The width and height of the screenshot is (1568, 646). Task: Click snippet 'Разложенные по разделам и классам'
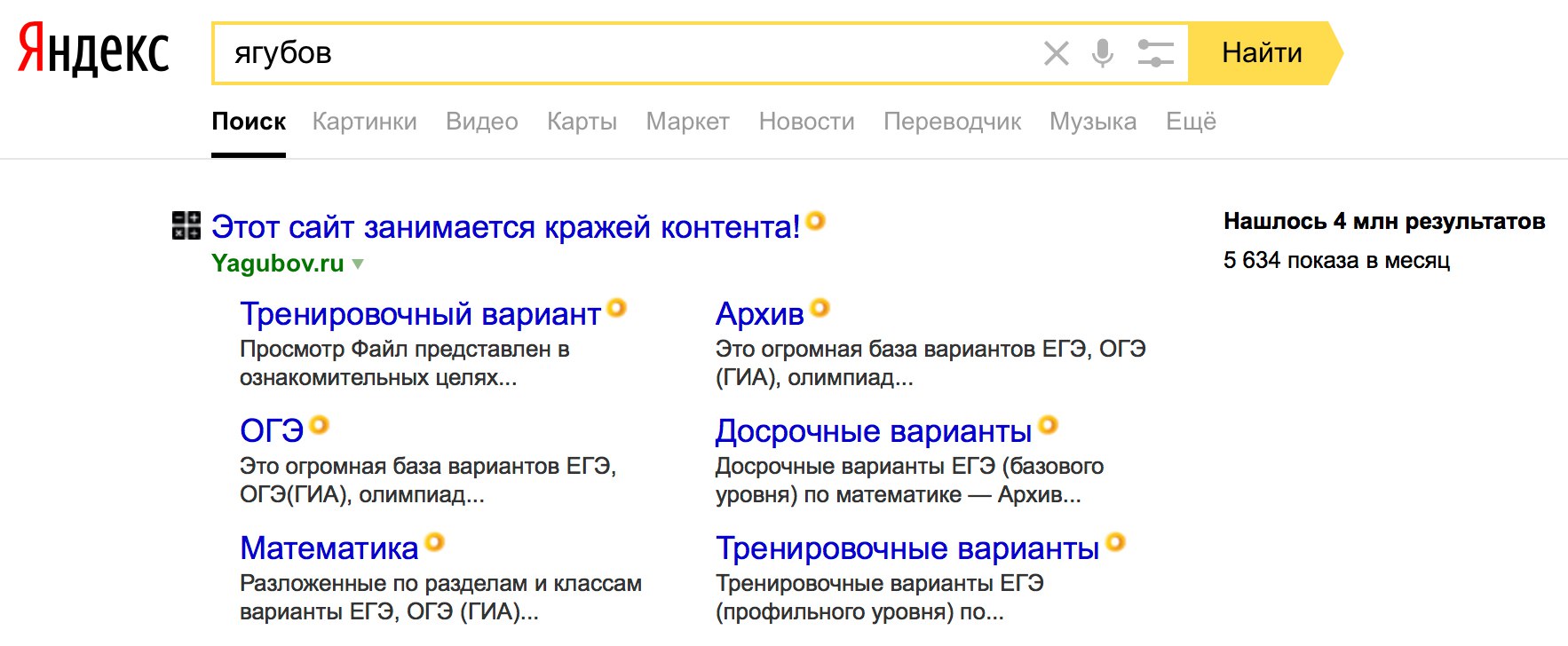(440, 583)
